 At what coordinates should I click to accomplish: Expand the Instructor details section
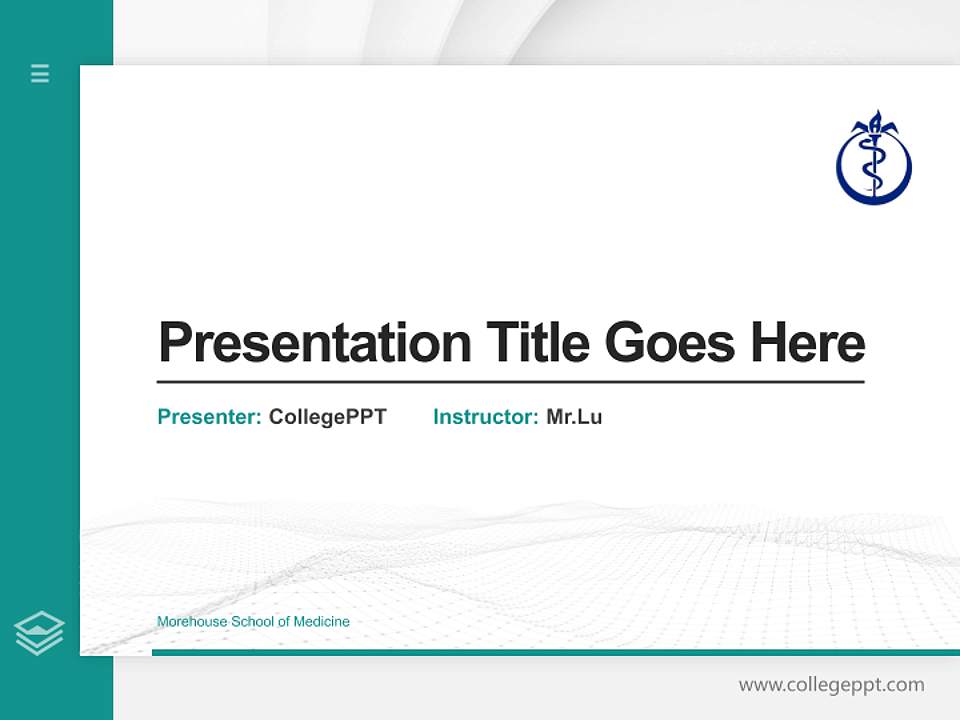pyautogui.click(x=517, y=417)
